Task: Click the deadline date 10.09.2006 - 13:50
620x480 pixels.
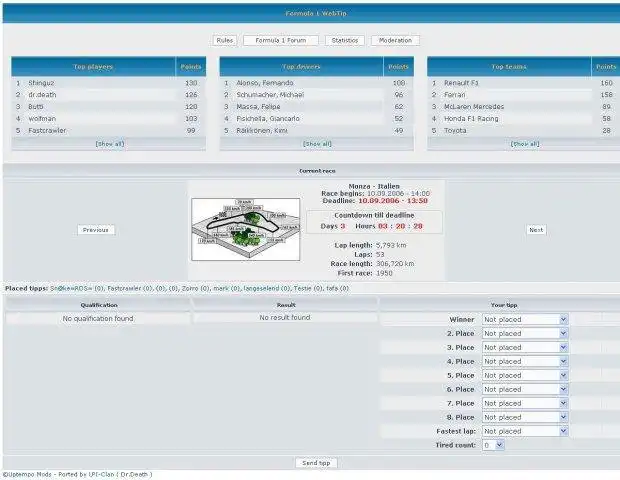Action: point(393,201)
